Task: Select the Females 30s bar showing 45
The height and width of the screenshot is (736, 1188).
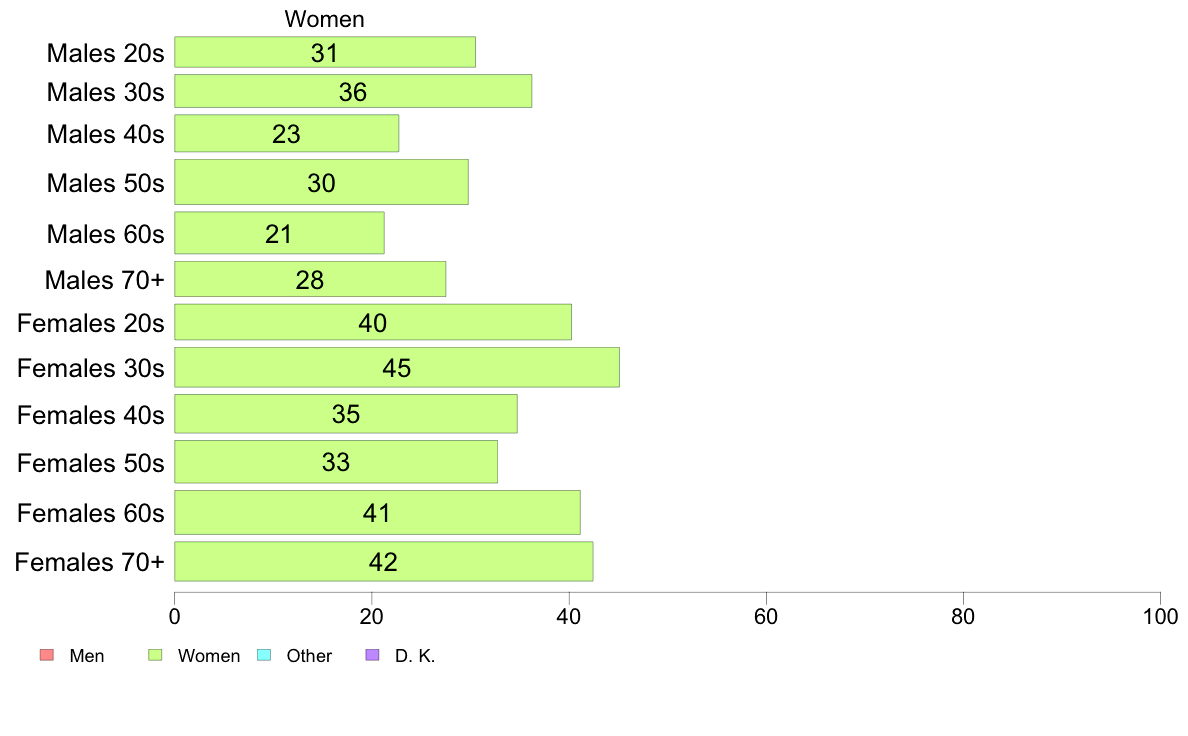Action: pyautogui.click(x=397, y=368)
